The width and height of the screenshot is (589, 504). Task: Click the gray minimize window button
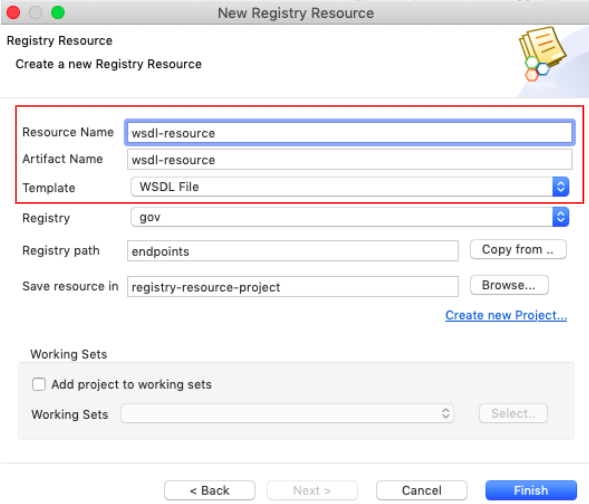coord(35,12)
